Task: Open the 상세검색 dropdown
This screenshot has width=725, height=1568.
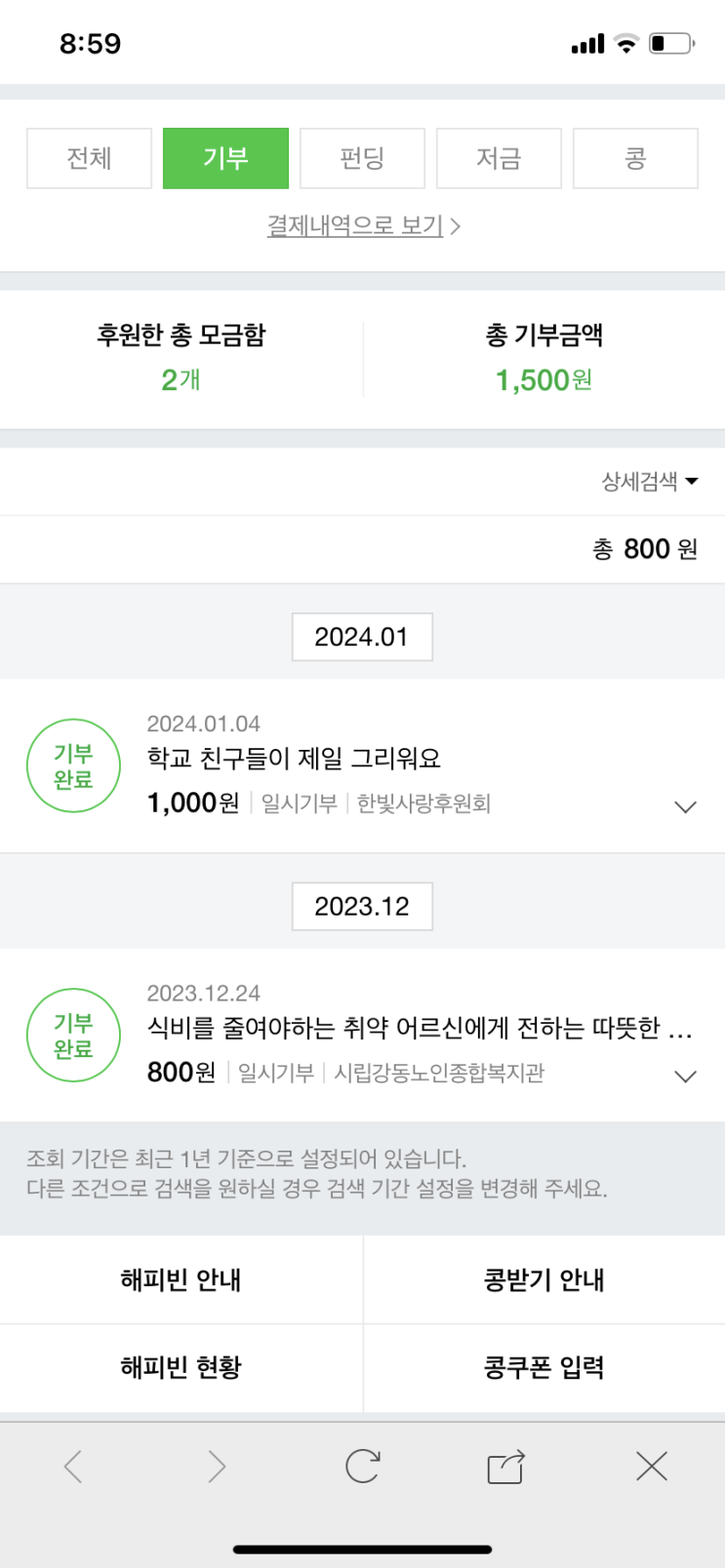Action: (x=649, y=481)
